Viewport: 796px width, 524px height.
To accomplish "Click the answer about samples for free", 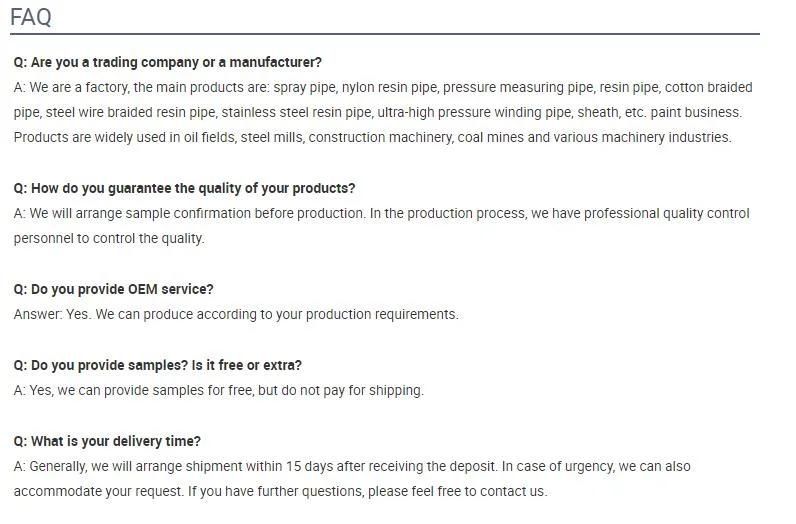I will coord(219,390).
